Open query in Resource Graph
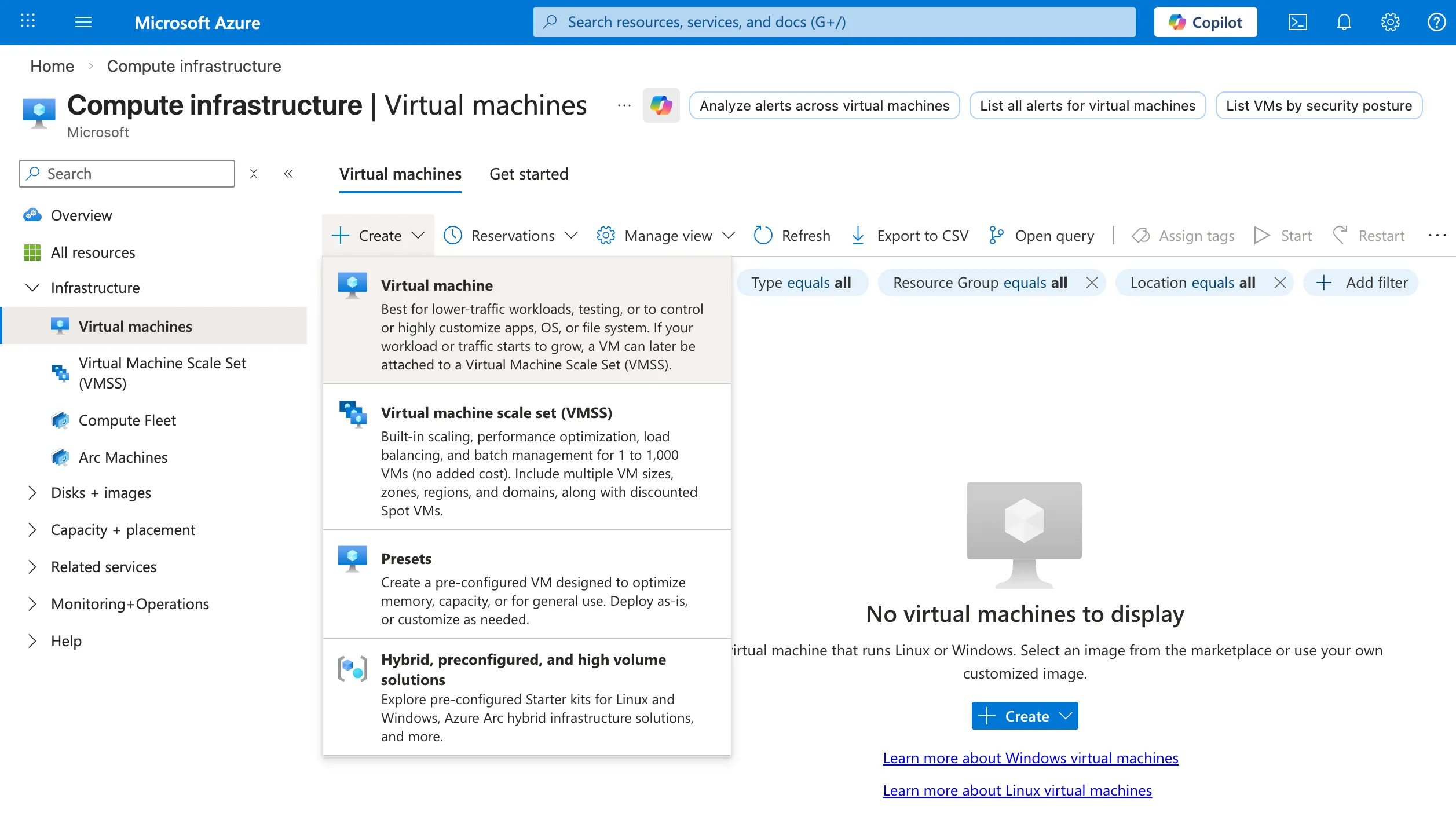1456x835 pixels. 1040,235
